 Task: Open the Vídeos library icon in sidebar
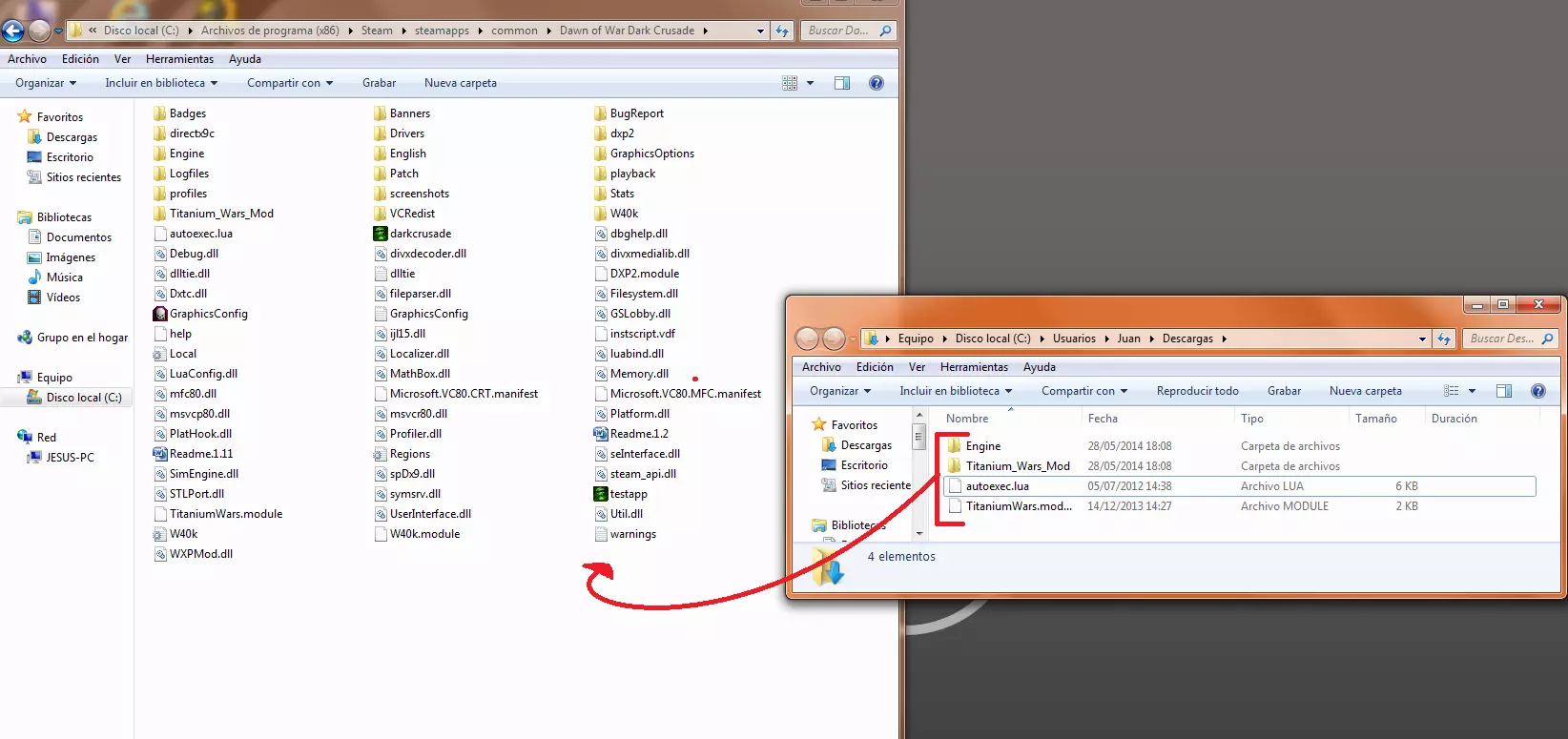(x=34, y=298)
